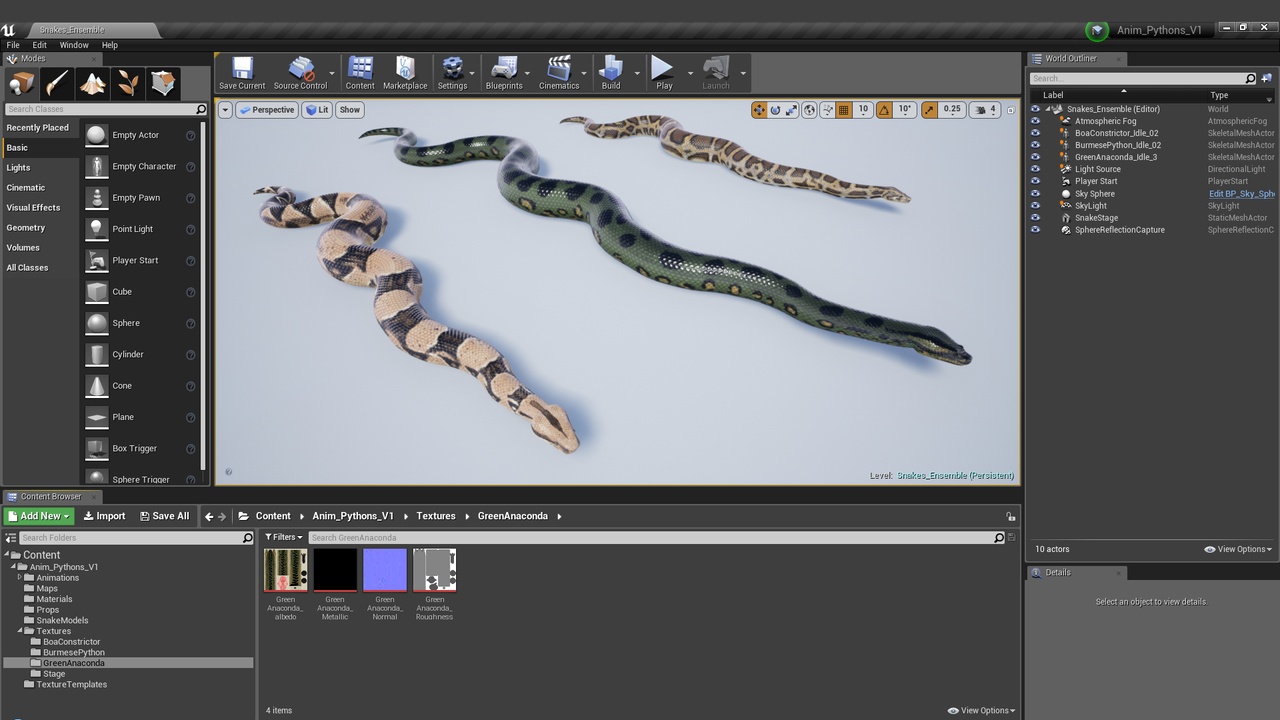Image resolution: width=1280 pixels, height=720 pixels.
Task: Open Settings toolbar icon
Action: 452,73
